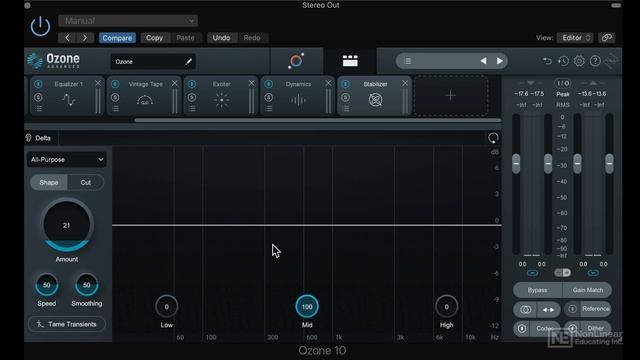Image resolution: width=640 pixels, height=360 pixels.
Task: Select the Dynamics module icon
Action: pyautogui.click(x=298, y=100)
